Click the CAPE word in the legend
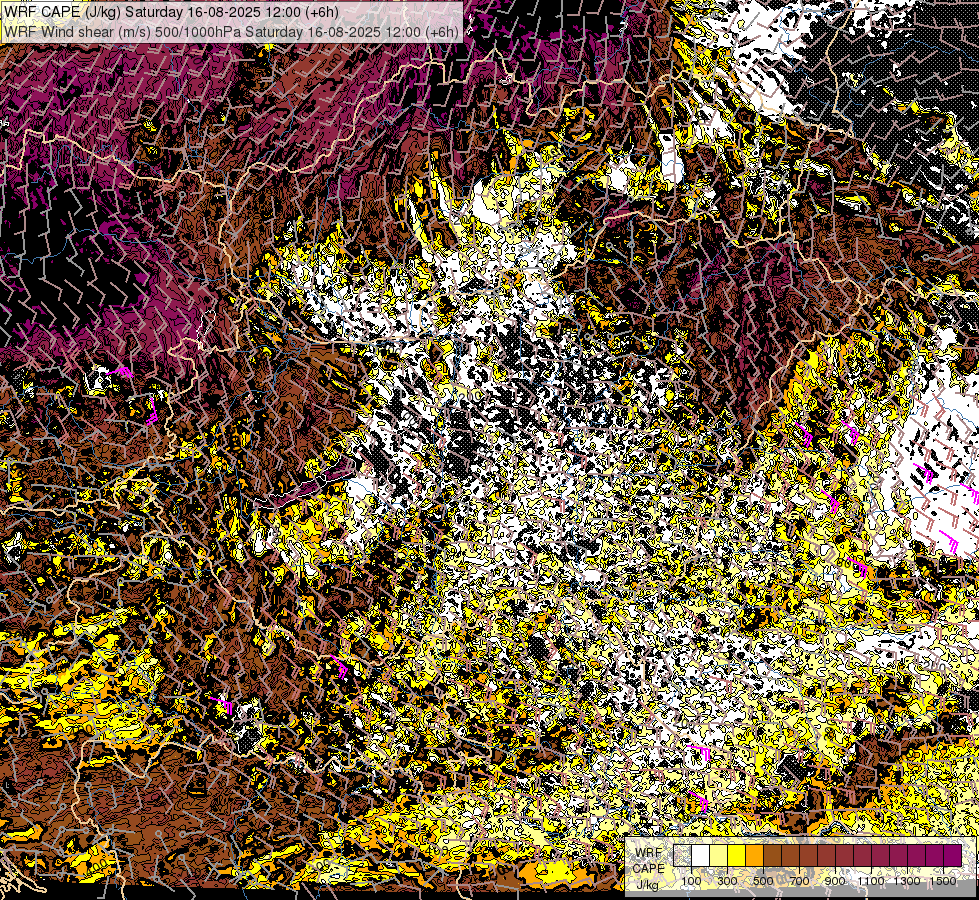The image size is (979, 900). pyautogui.click(x=648, y=868)
